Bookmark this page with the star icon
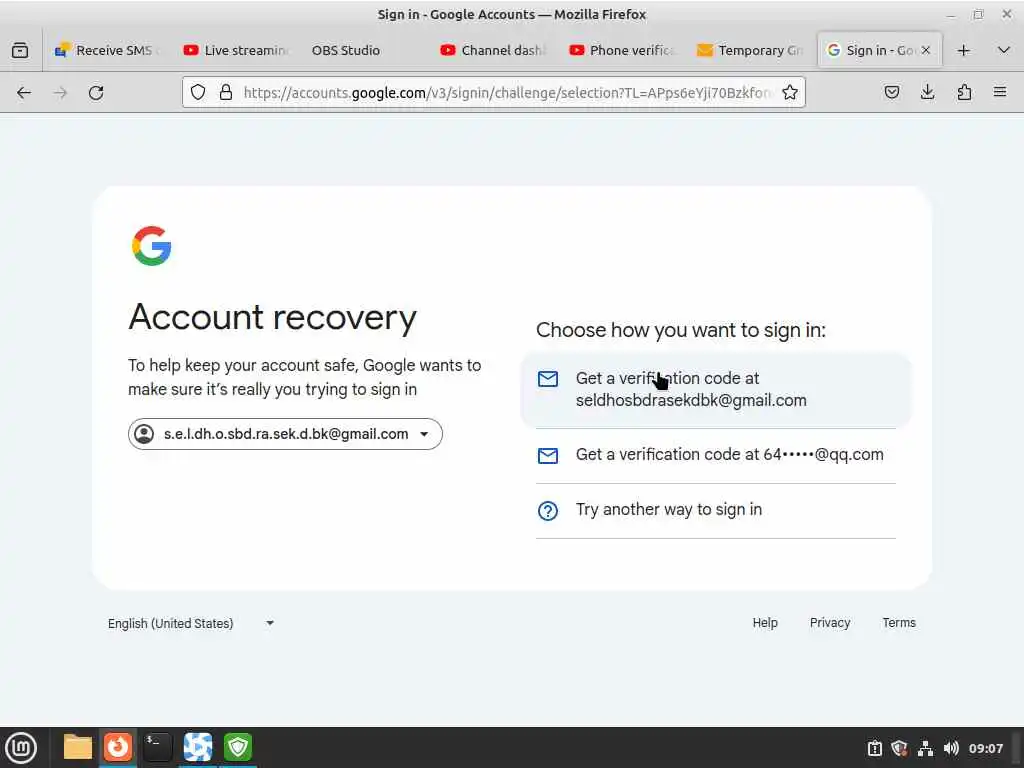The image size is (1024, 768). click(790, 93)
